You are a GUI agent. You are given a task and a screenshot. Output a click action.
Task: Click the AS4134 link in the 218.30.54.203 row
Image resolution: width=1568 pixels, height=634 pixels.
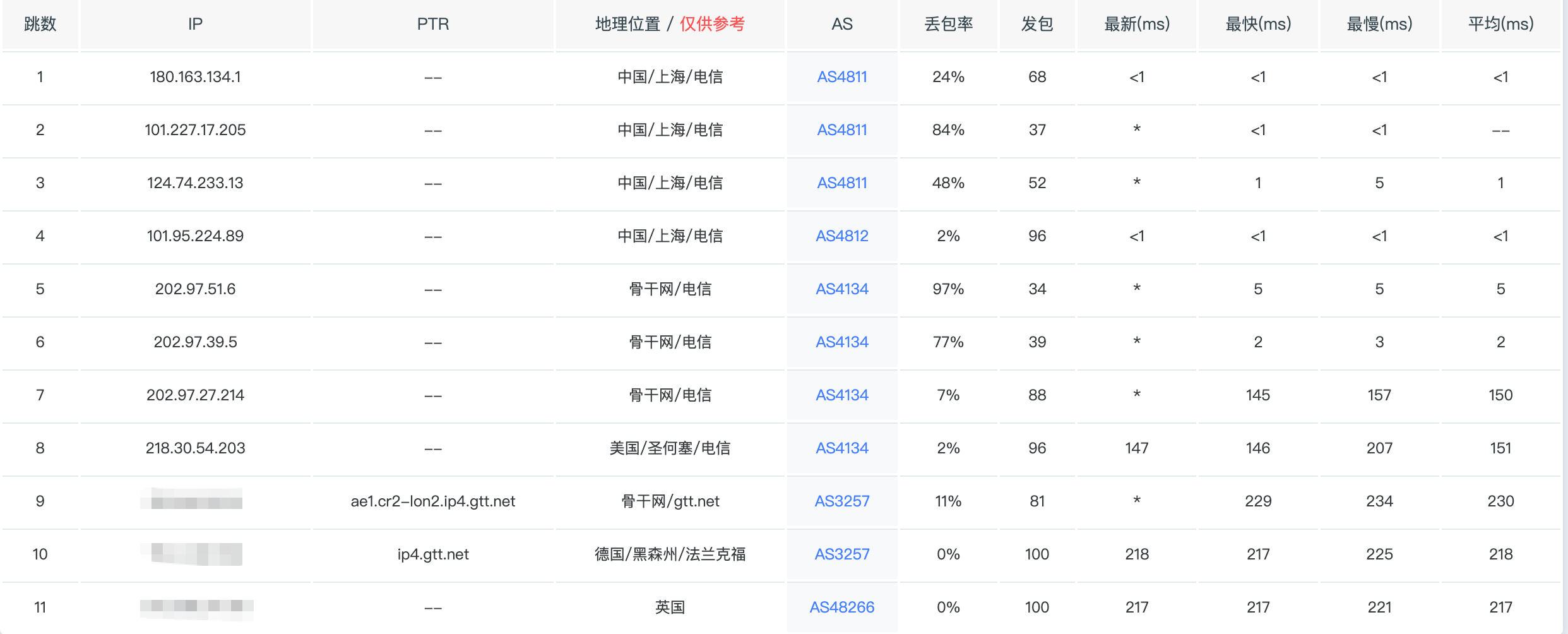click(x=841, y=448)
